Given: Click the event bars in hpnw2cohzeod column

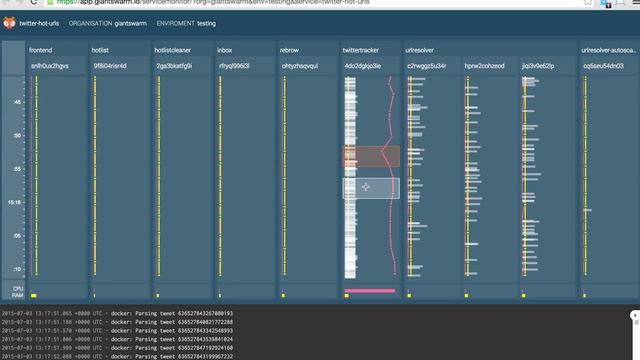Looking at the screenshot, I should tap(473, 176).
